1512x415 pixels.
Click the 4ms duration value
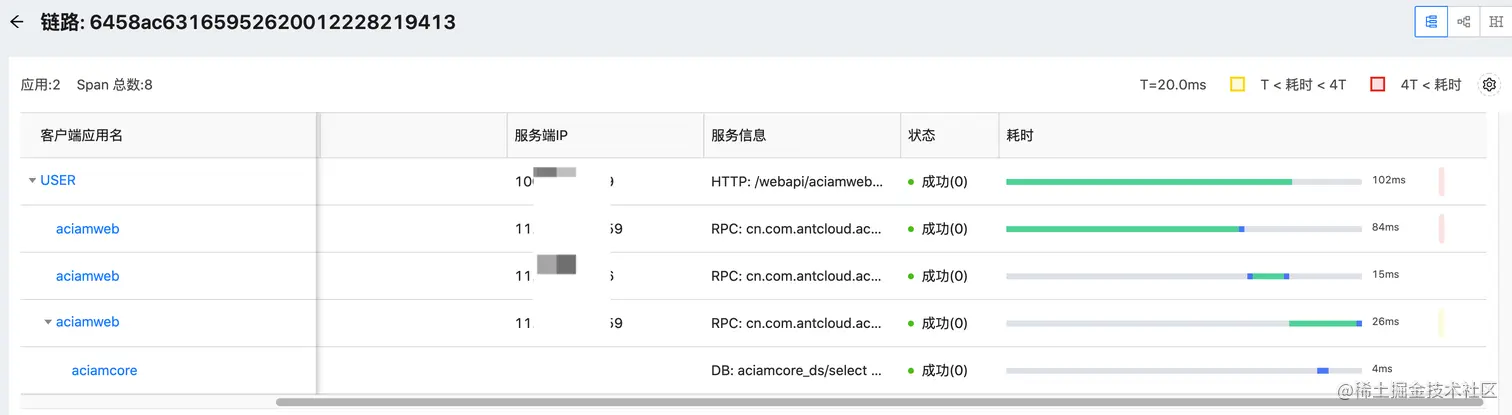[x=1382, y=369]
